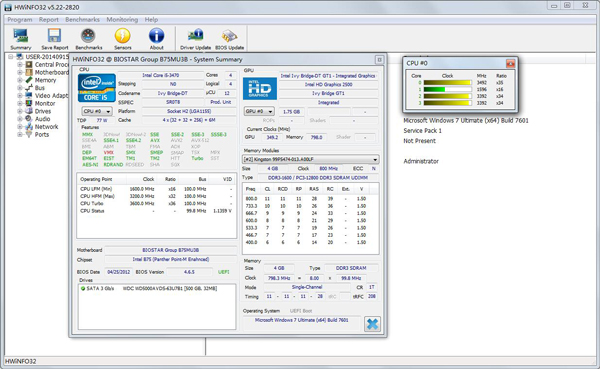Screen dimensions: 600x369
Task: Open the Help menu
Action: click(151, 20)
